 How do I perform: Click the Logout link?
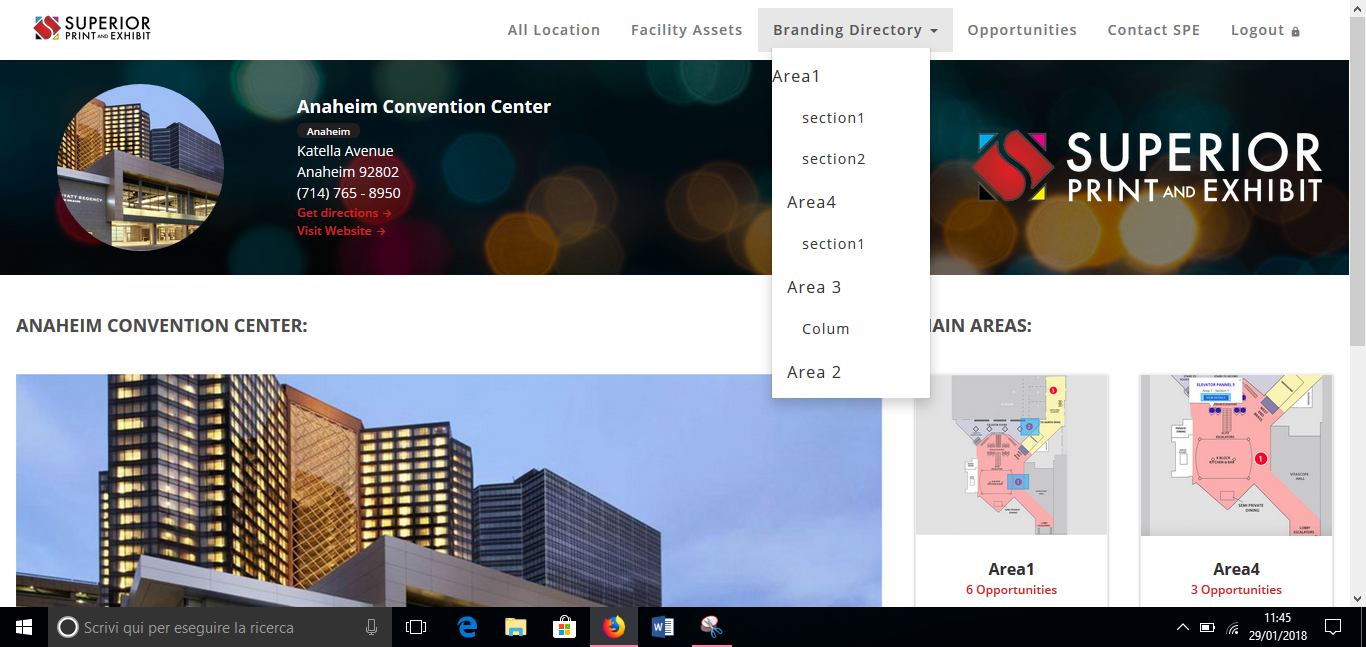coord(1264,30)
